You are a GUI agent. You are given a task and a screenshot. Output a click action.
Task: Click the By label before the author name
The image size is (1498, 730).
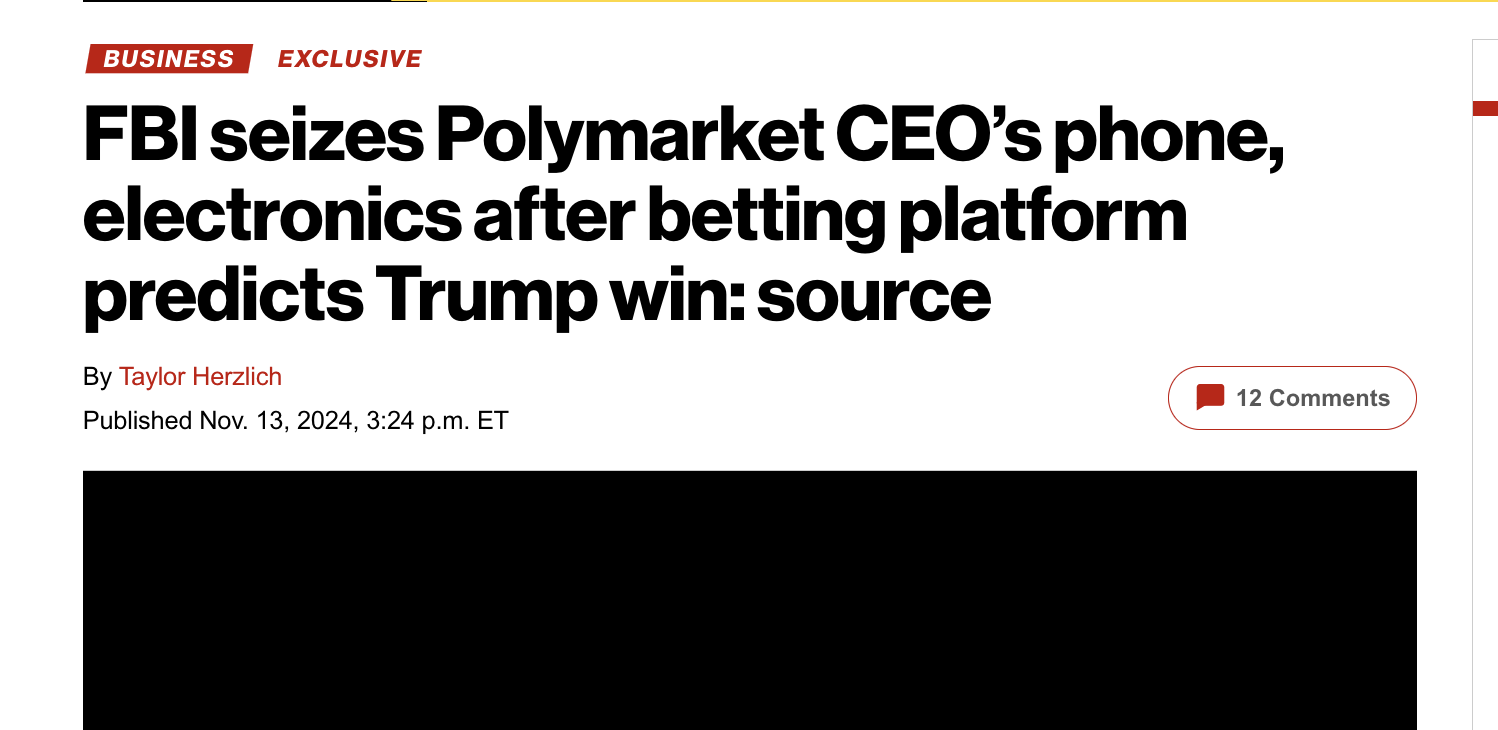(x=97, y=377)
